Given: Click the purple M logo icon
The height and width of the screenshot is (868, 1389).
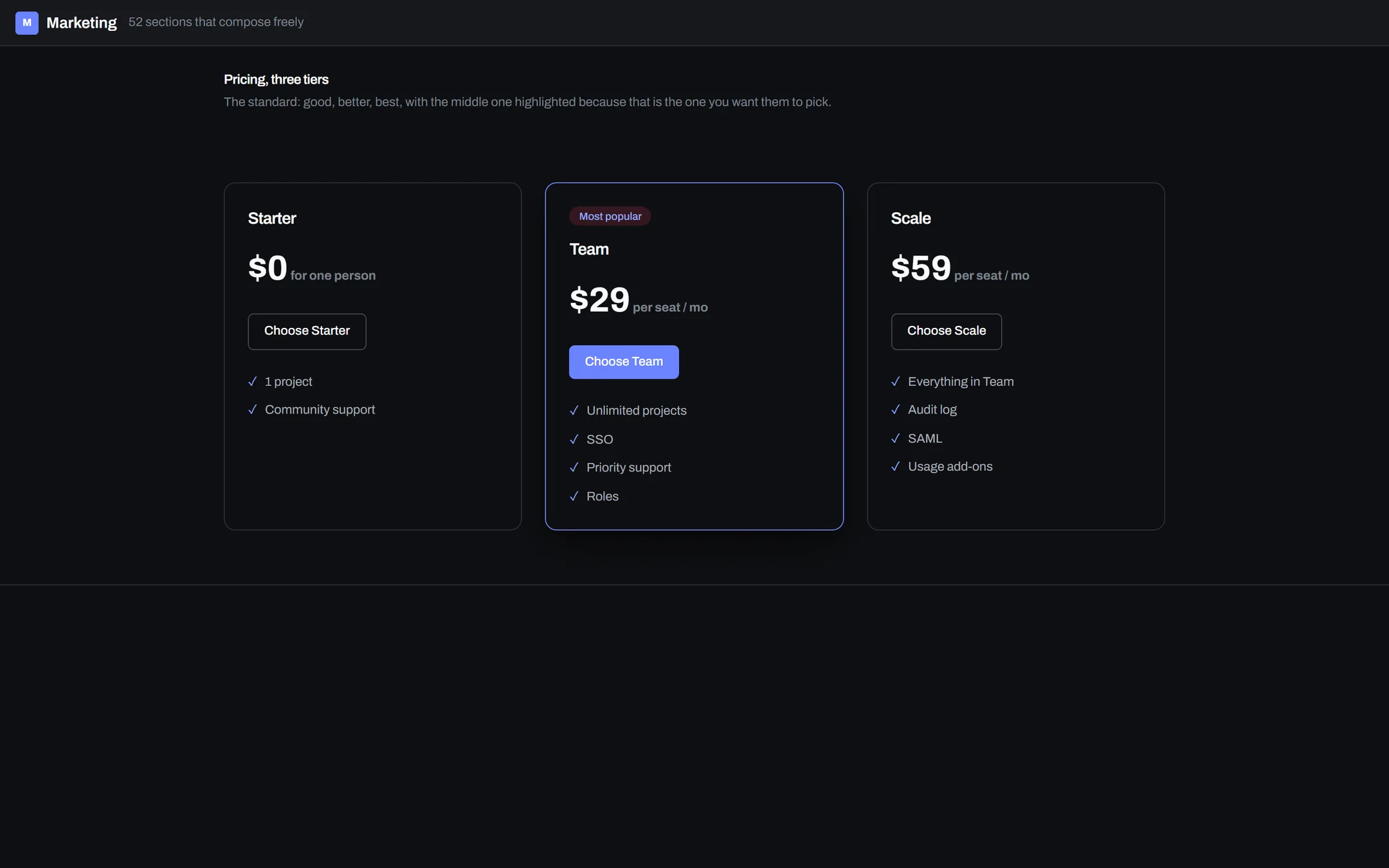Looking at the screenshot, I should click(27, 23).
